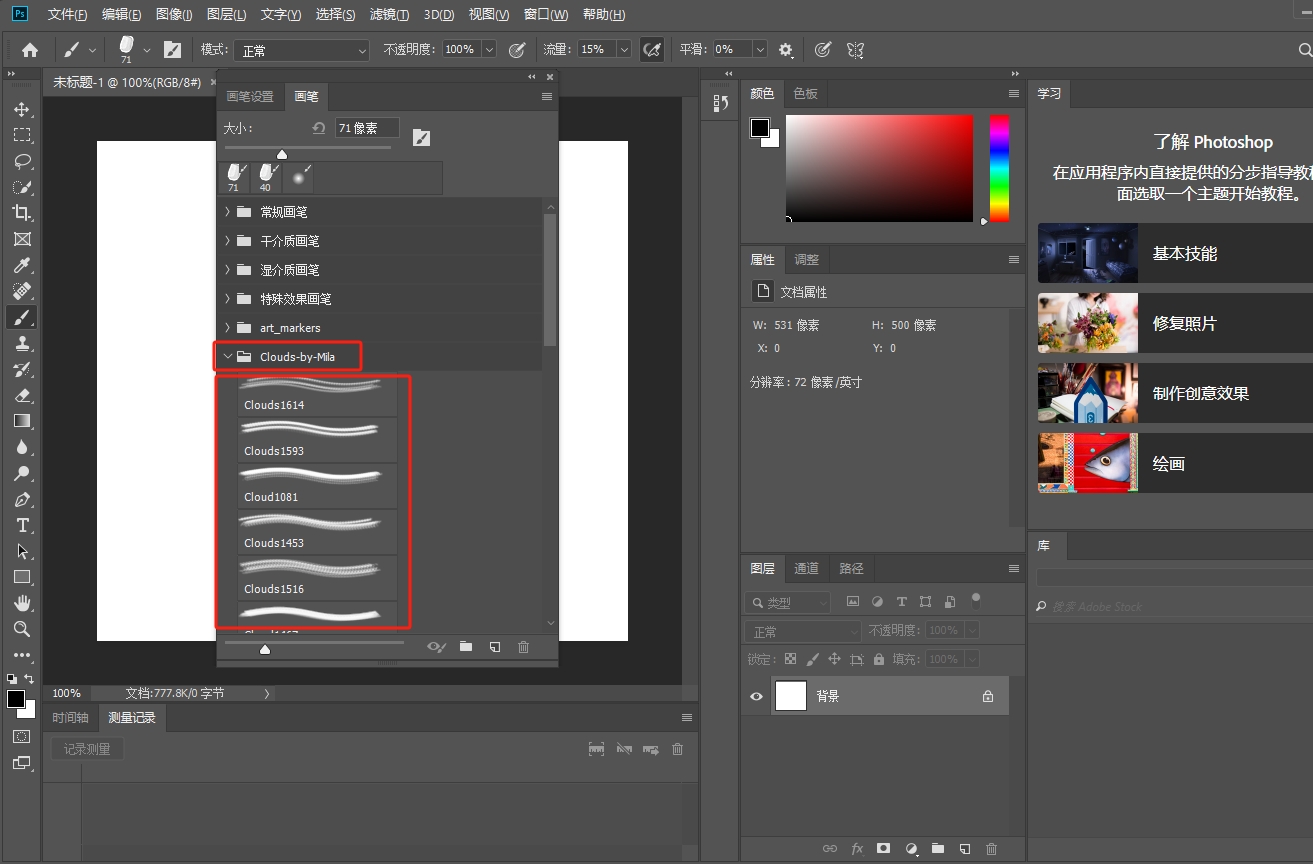Toggle pressure for size icon
Screen dimensions: 1313x864
pos(822,49)
